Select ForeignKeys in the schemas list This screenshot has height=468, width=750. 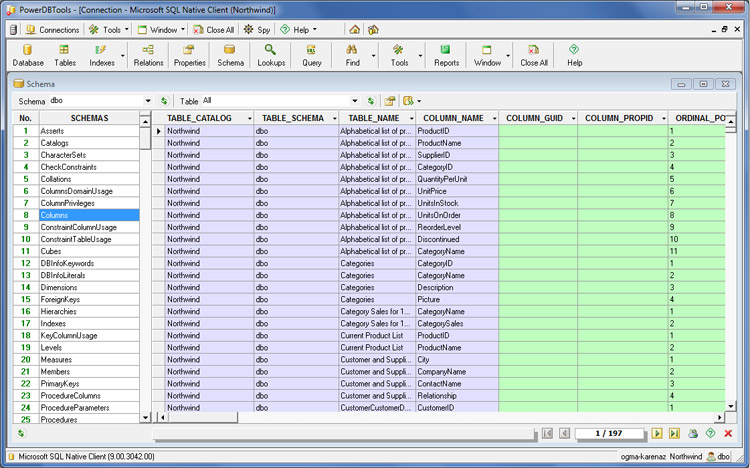[60, 299]
